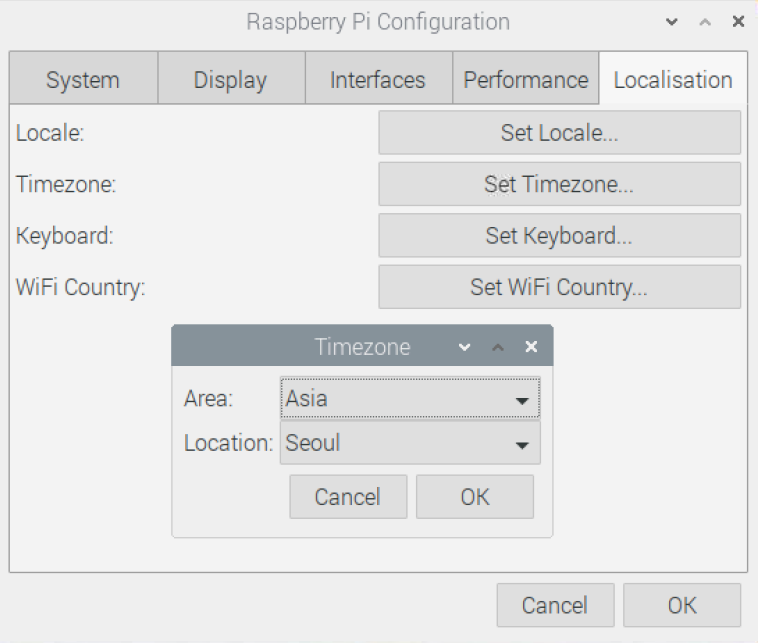Switch to the System tab
Screen dimensions: 758x643
pyautogui.click(x=83, y=79)
